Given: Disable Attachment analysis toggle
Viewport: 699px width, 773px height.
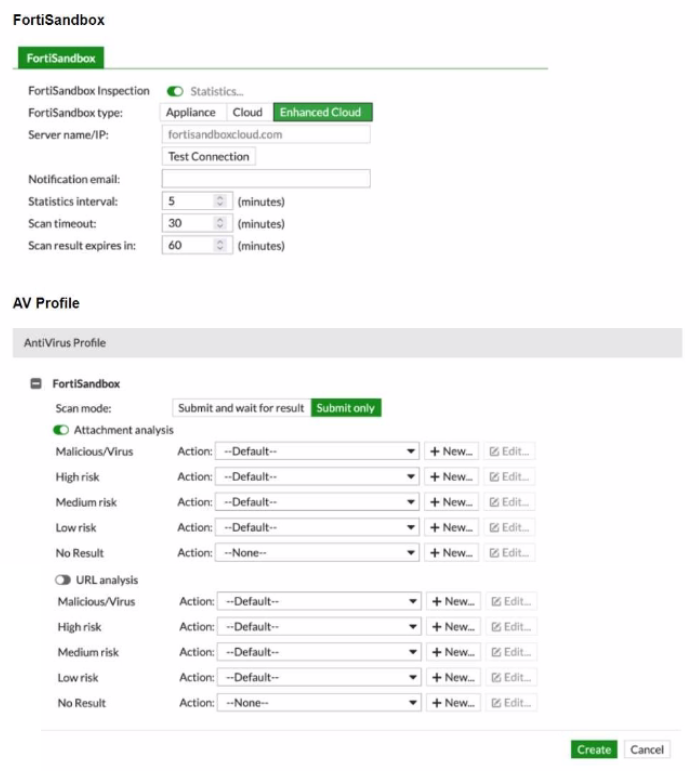Looking at the screenshot, I should click(x=61, y=430).
